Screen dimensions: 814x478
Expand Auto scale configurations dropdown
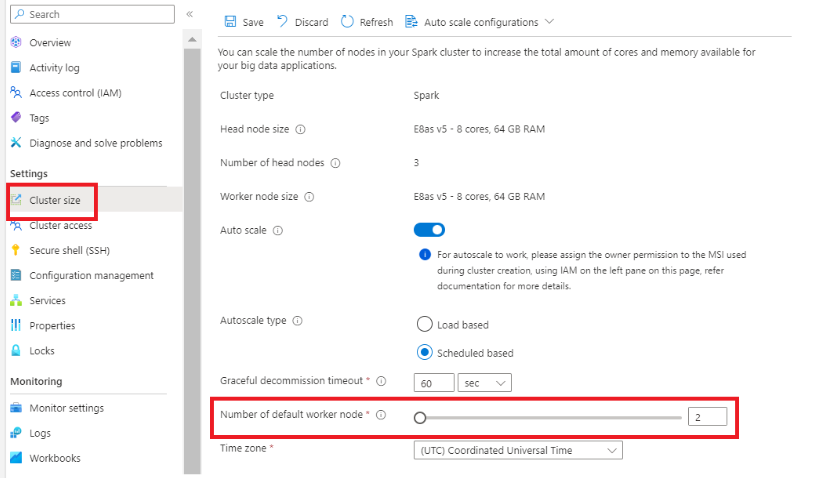[x=479, y=22]
